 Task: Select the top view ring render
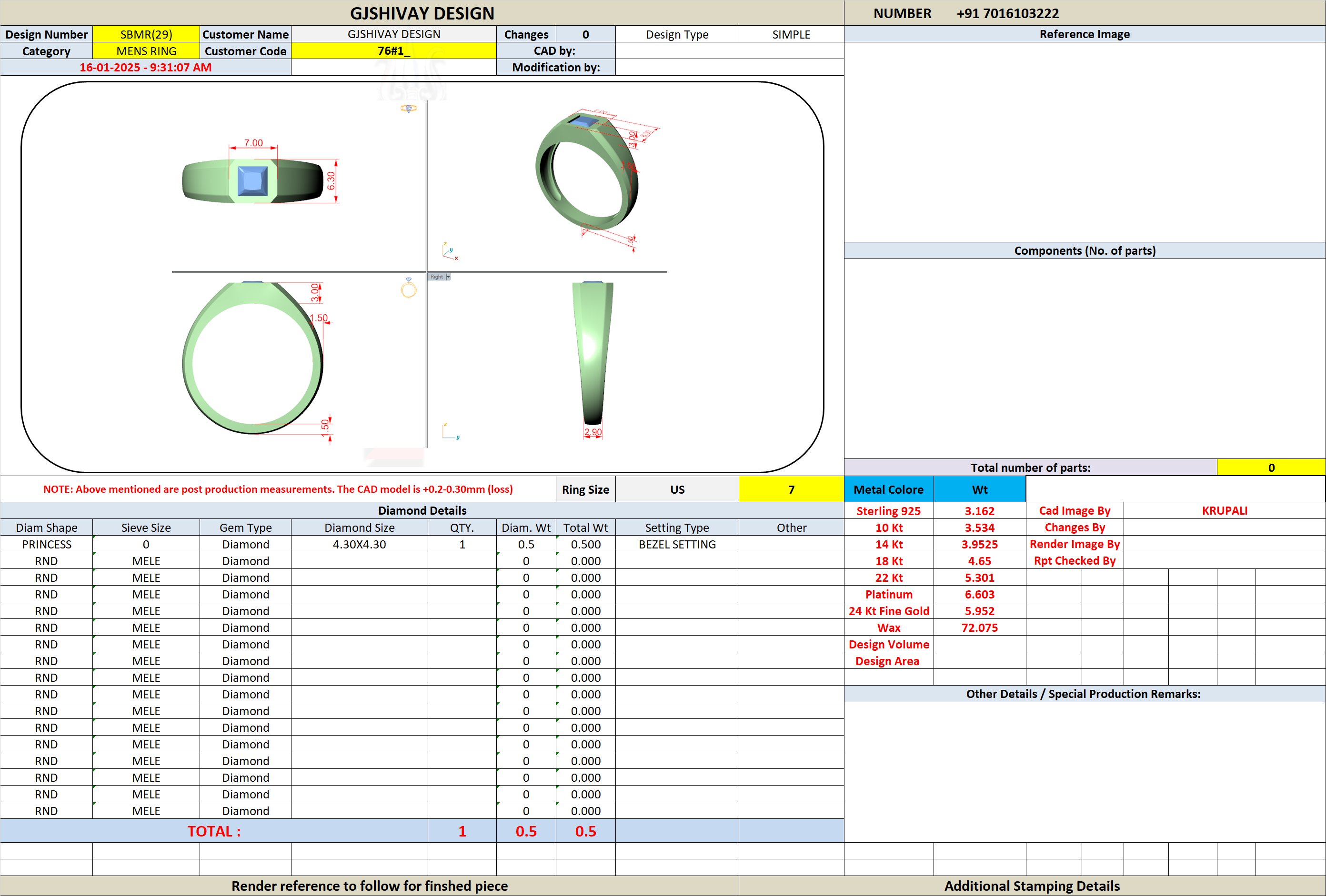(x=253, y=180)
